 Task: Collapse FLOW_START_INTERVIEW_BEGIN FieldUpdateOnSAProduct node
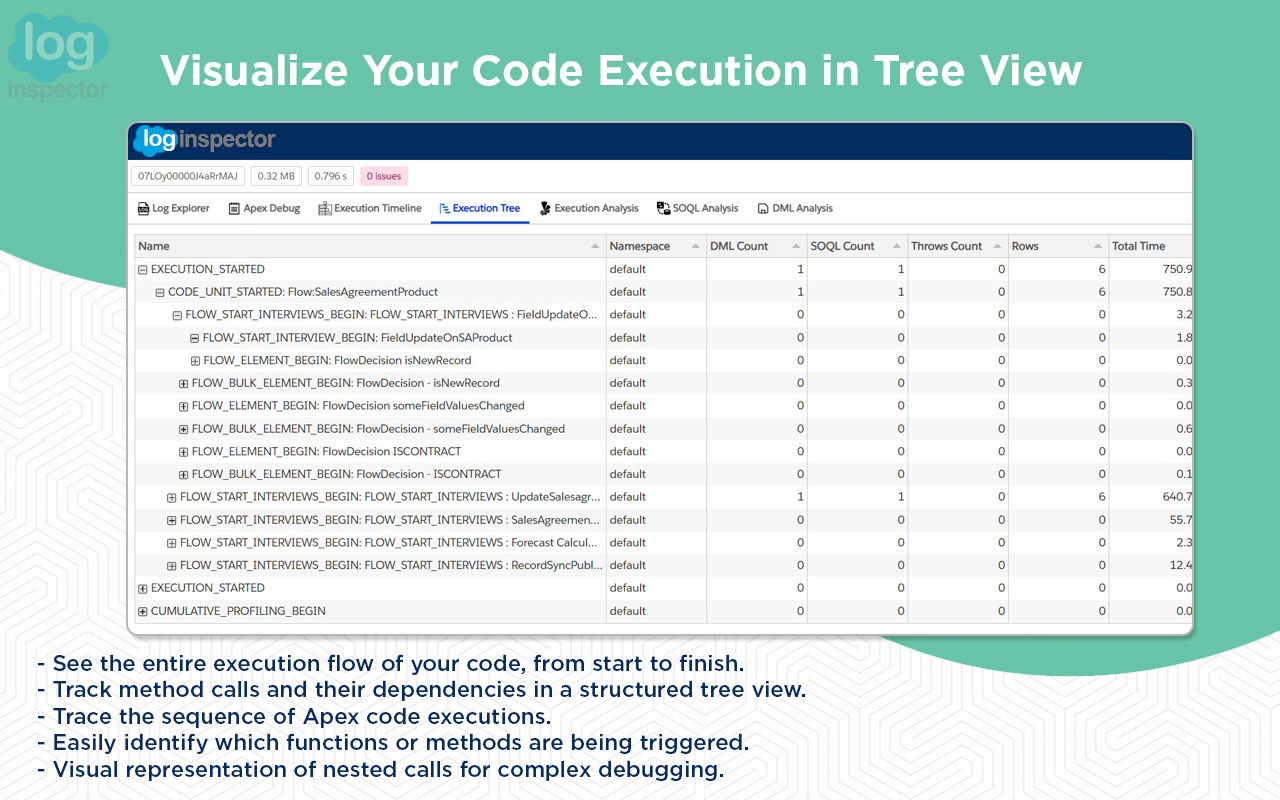point(195,338)
